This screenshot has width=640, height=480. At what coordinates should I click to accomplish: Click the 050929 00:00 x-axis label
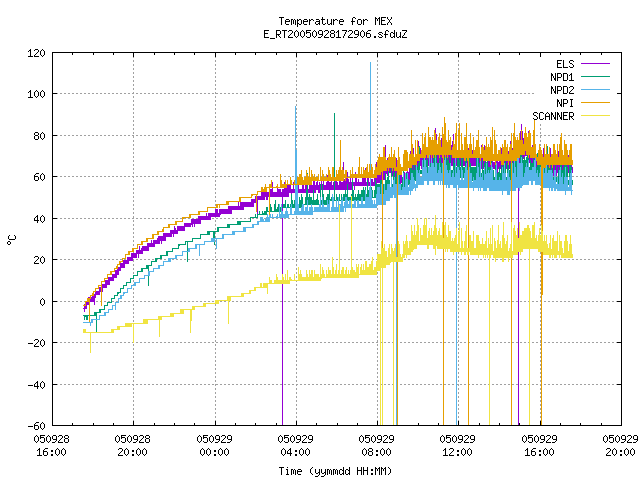point(214,446)
